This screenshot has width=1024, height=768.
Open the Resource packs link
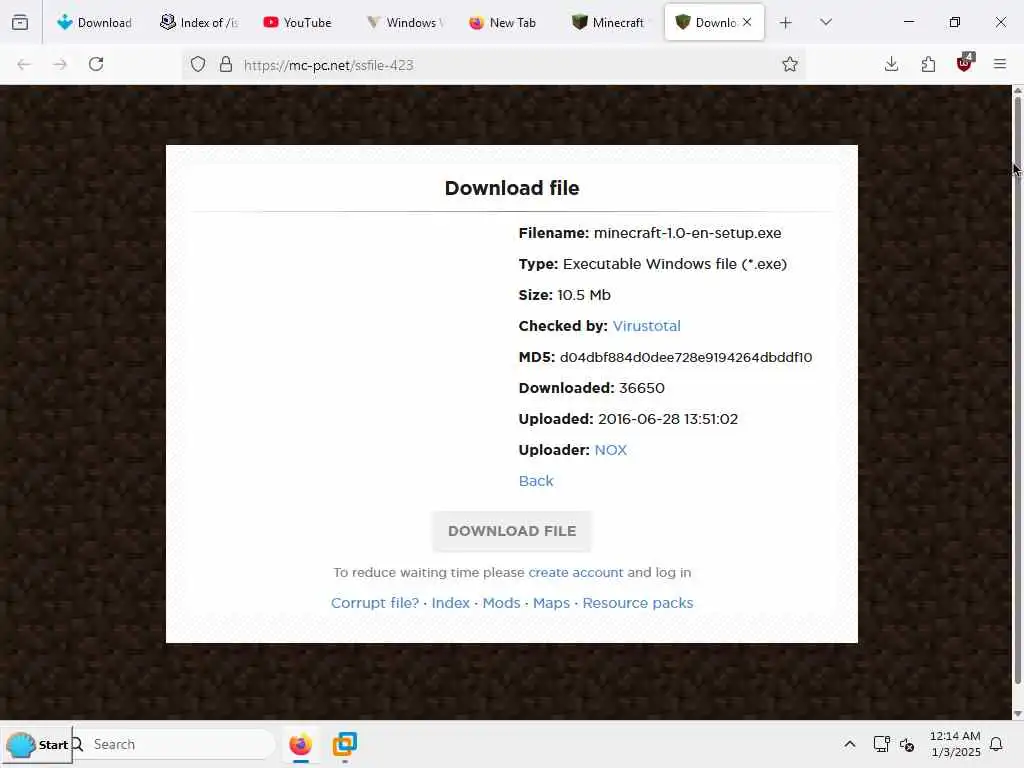[x=637, y=603]
